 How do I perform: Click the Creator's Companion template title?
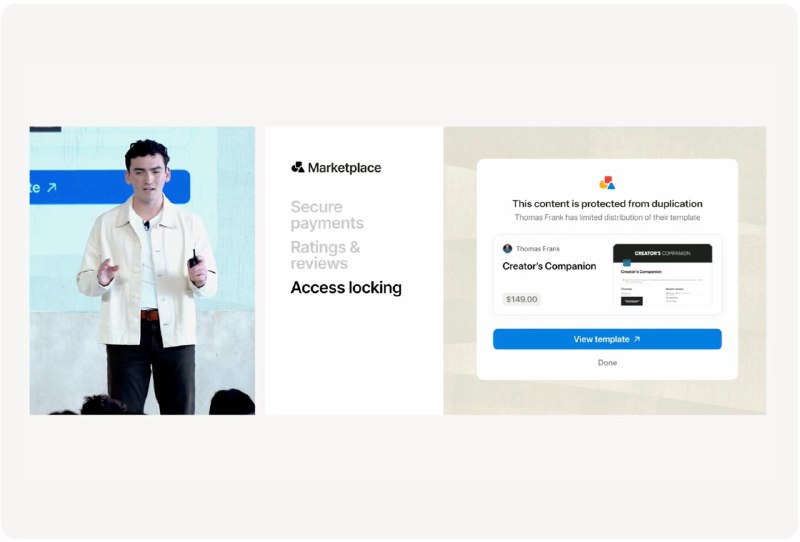(549, 266)
